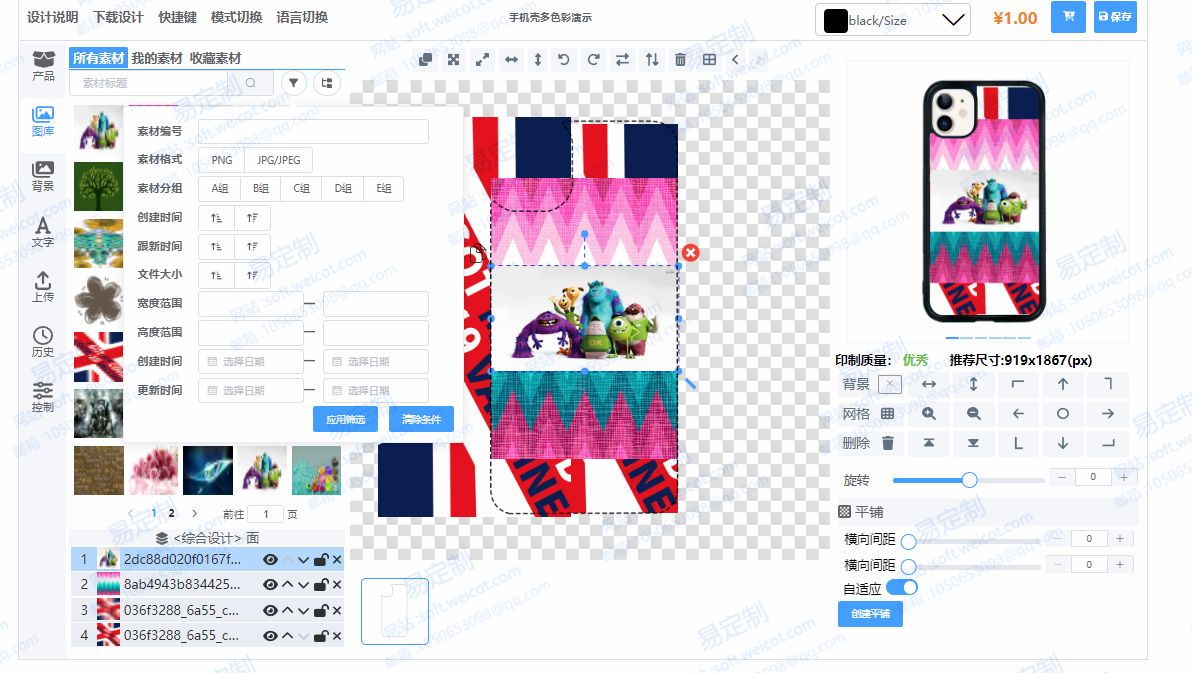Viewport: 1192px width, 673px height.
Task: Go to next material page with right chevron
Action: click(195, 513)
